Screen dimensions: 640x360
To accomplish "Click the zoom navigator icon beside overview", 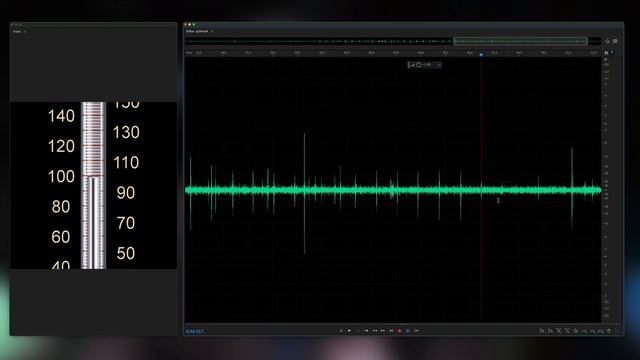I will (607, 41).
